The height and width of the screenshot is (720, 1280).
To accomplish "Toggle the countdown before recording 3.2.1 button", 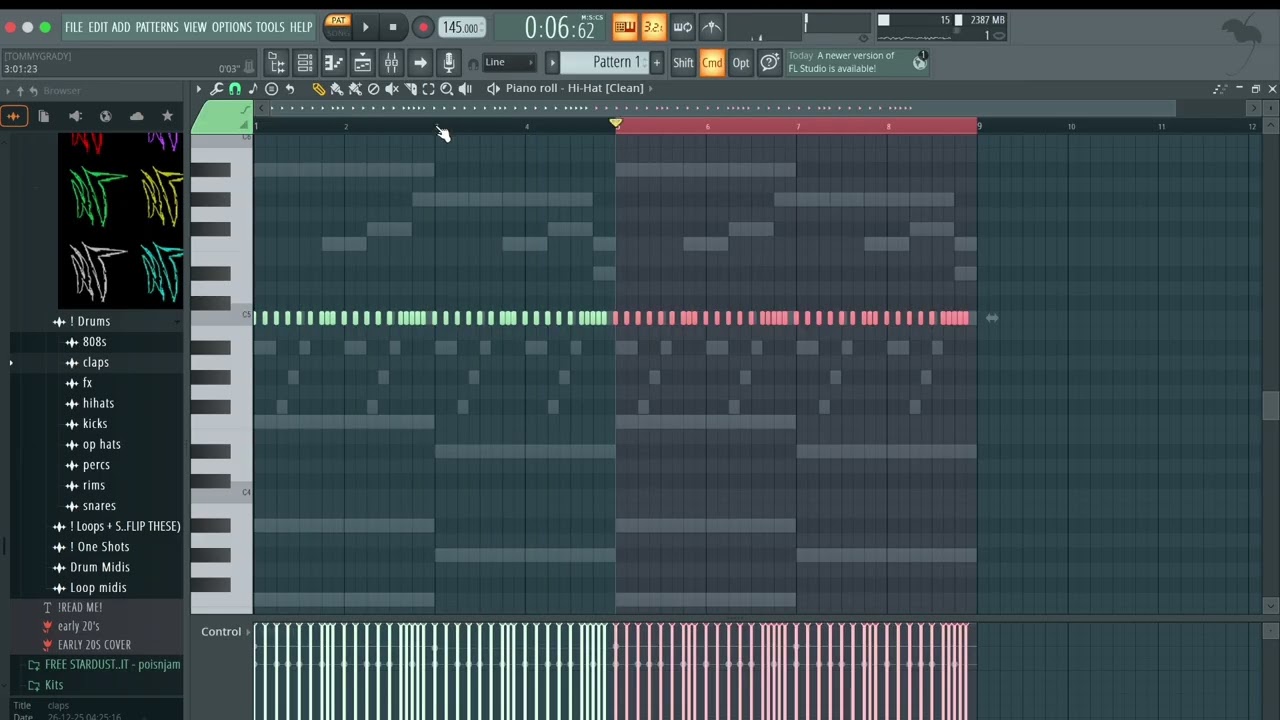I will pyautogui.click(x=653, y=27).
